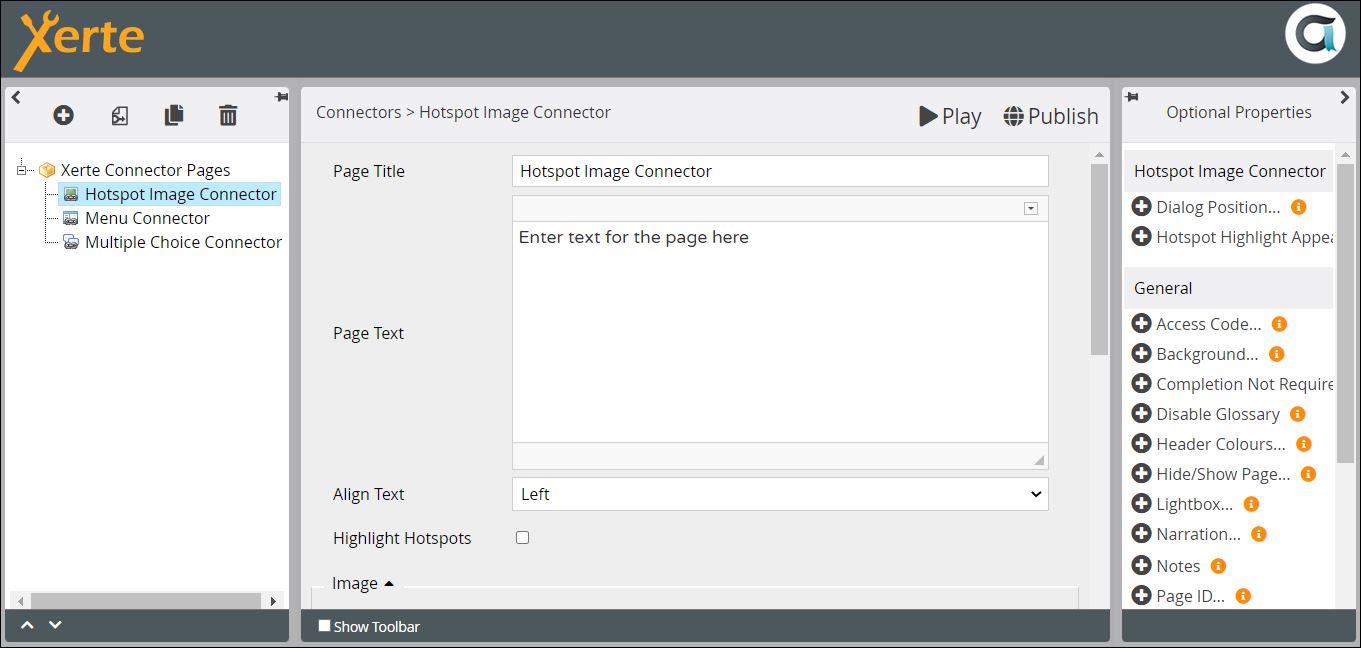Select Menu Connector page in tree
This screenshot has width=1361, height=648.
pos(147,218)
